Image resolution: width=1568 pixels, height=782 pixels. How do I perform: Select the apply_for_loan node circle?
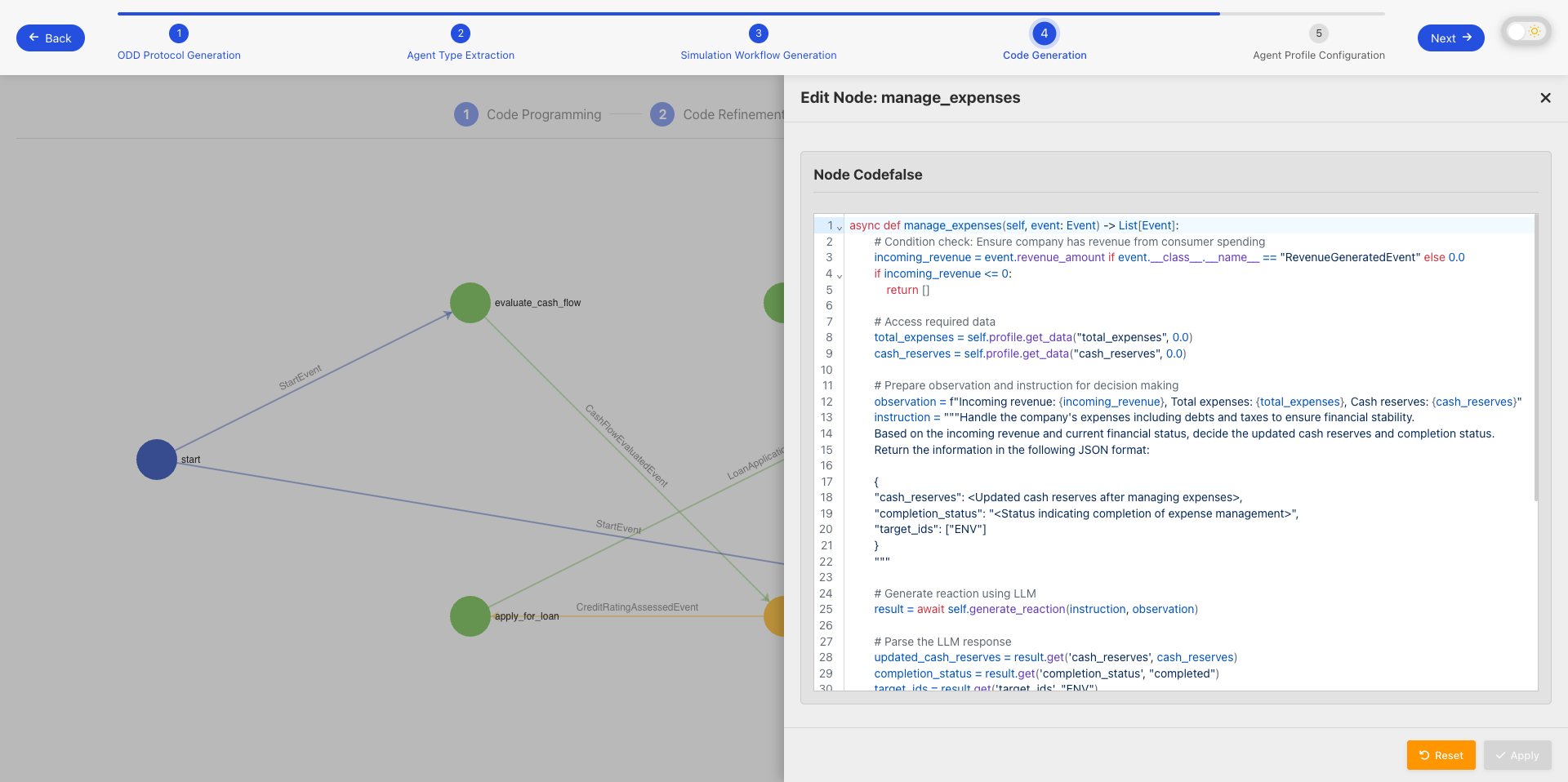click(x=470, y=616)
